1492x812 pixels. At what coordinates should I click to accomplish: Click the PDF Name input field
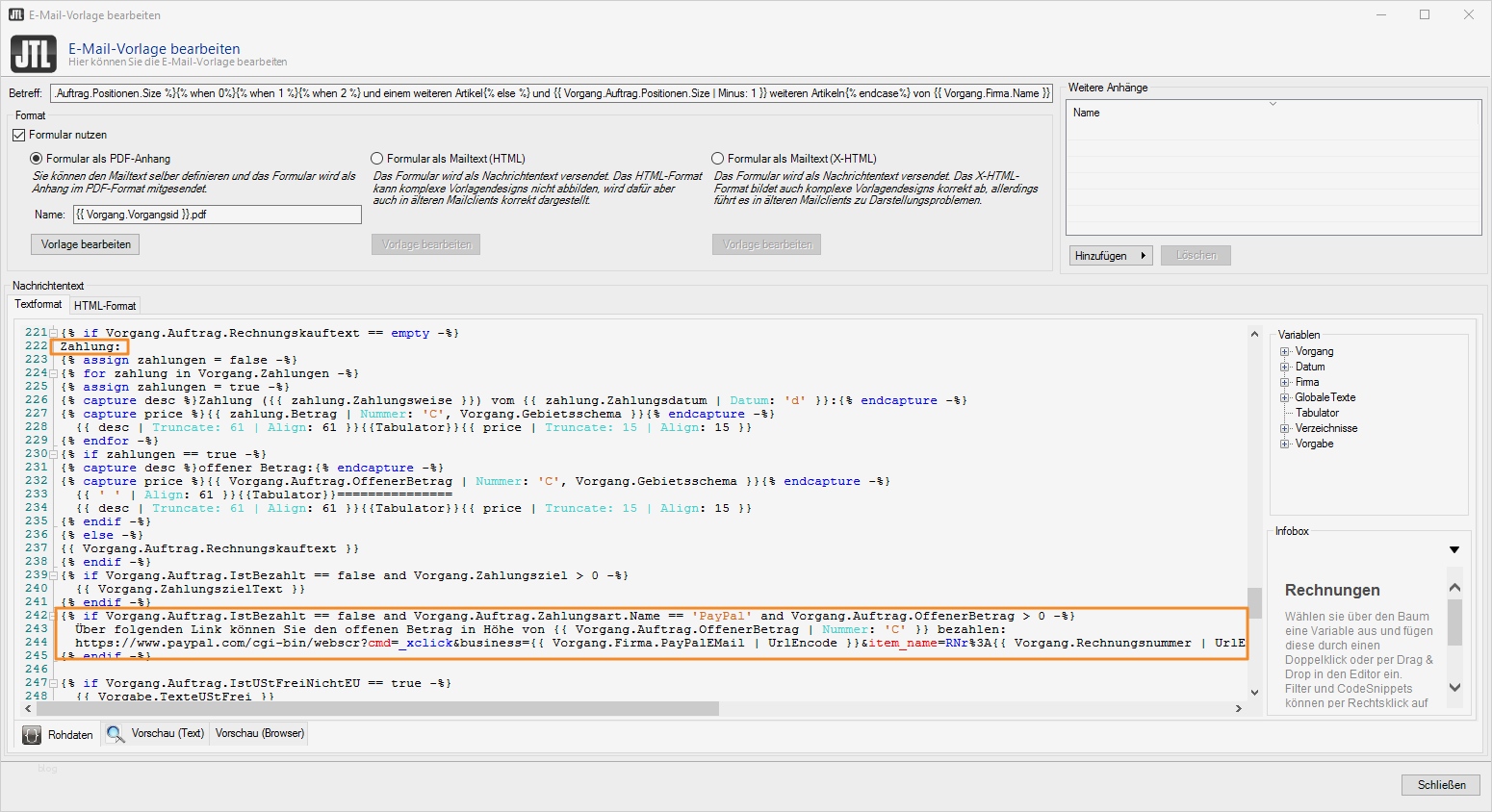[x=217, y=215]
